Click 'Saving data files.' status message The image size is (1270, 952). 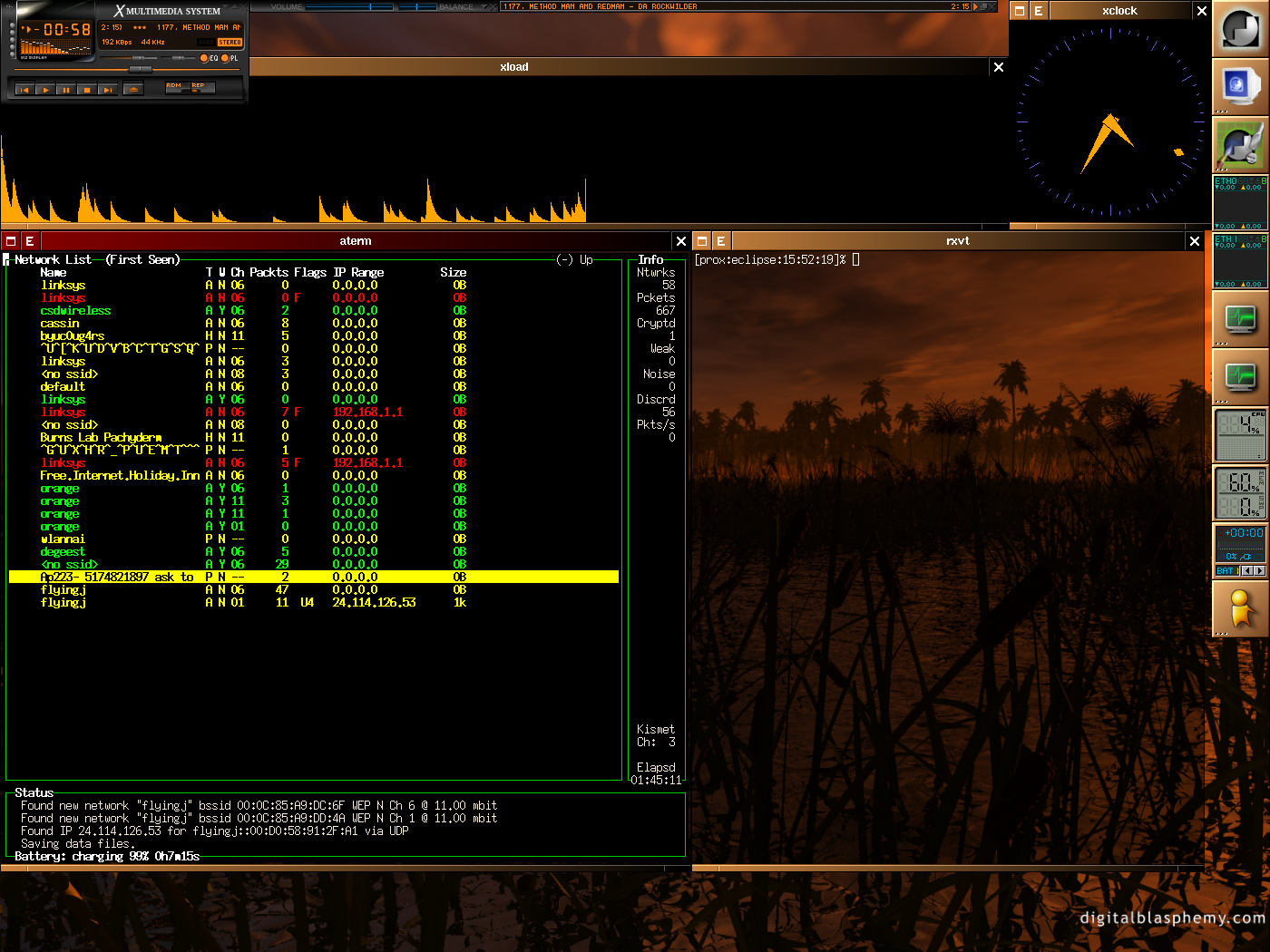coord(78,844)
